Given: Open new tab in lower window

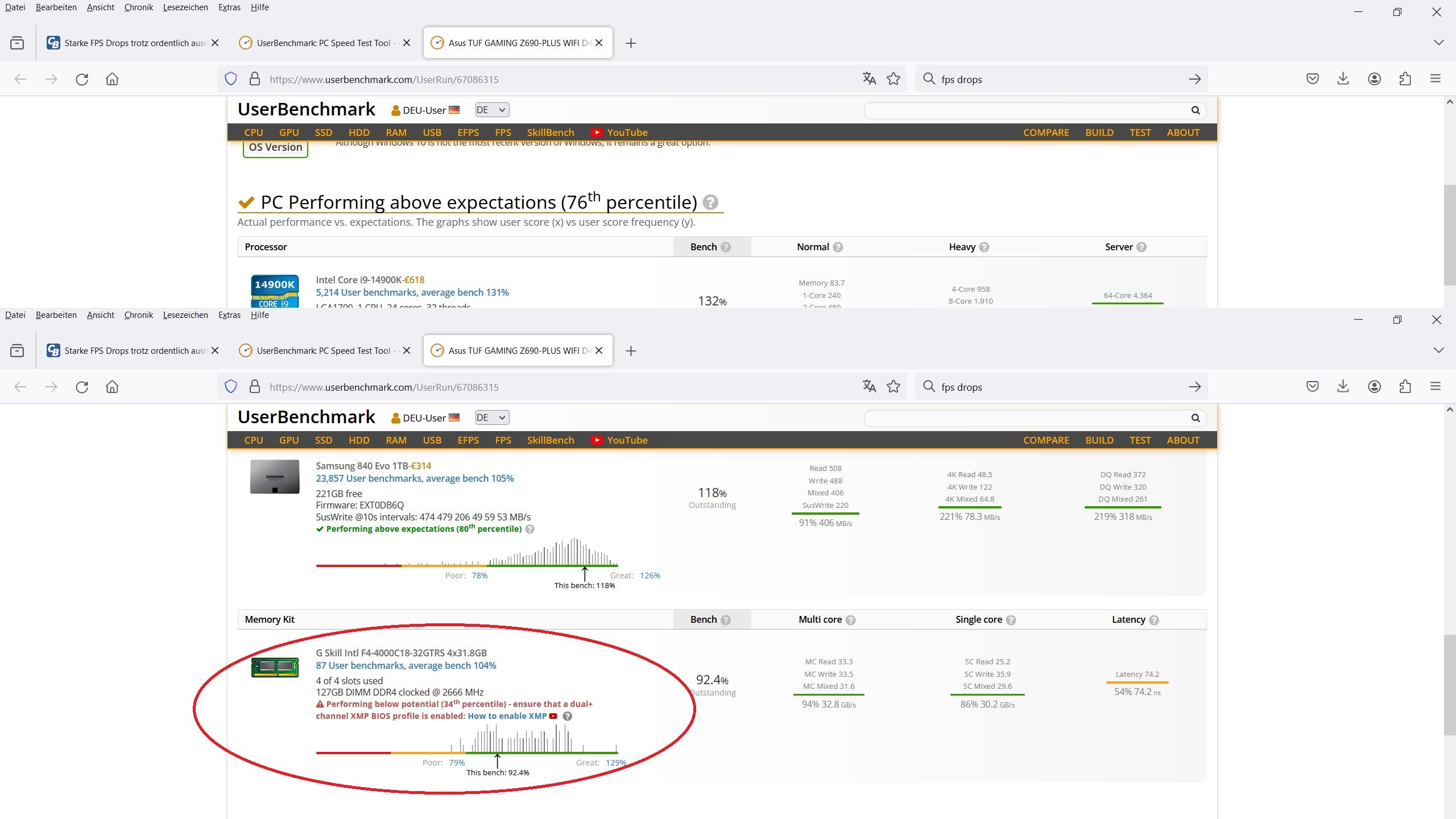Looking at the screenshot, I should click(x=631, y=351).
